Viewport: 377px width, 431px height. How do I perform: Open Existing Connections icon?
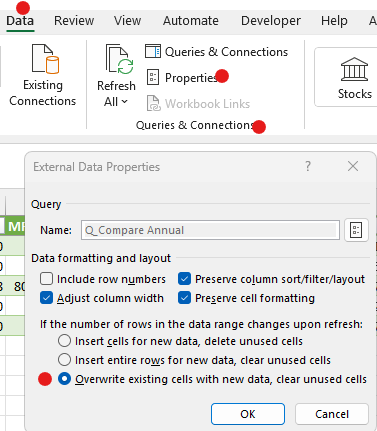(x=45, y=59)
